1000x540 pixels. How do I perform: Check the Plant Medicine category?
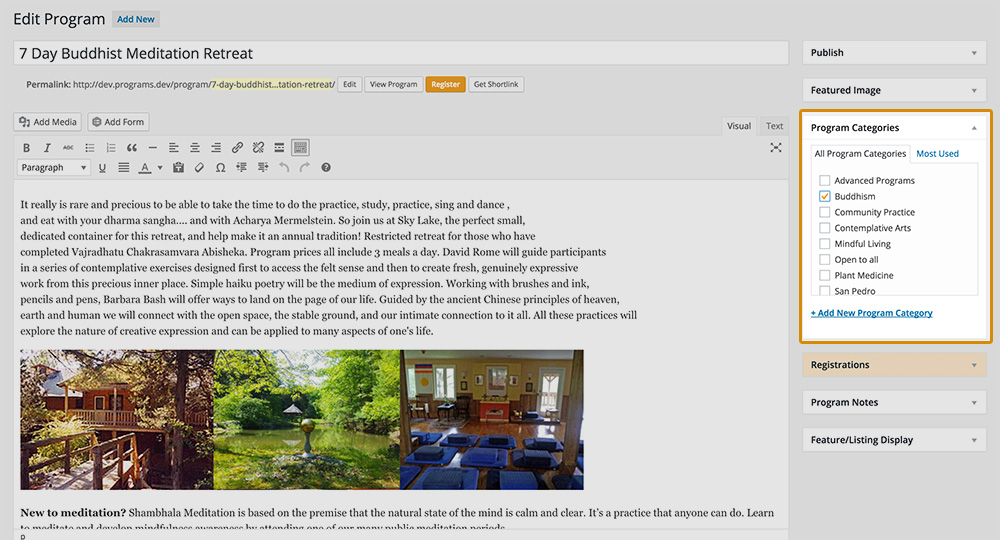coord(825,275)
